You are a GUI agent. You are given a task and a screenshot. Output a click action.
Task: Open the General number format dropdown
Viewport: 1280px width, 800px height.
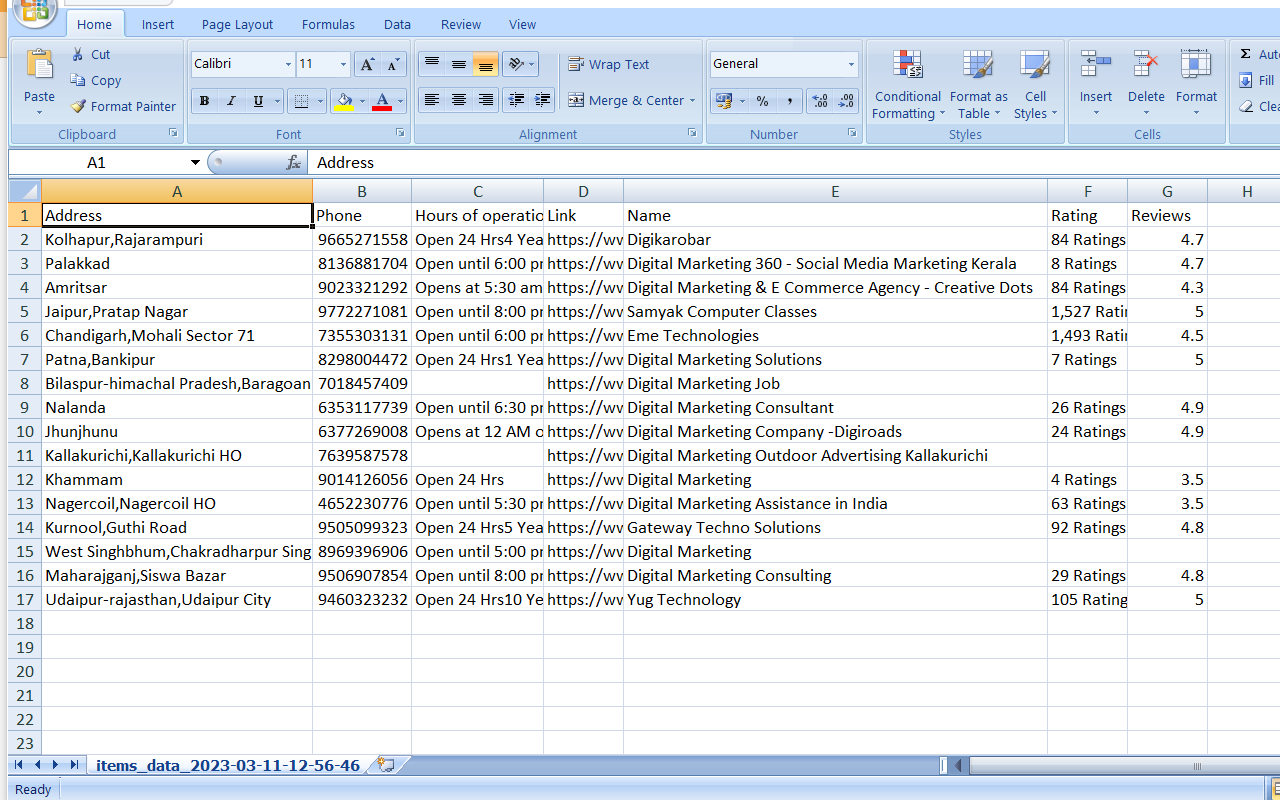(851, 64)
